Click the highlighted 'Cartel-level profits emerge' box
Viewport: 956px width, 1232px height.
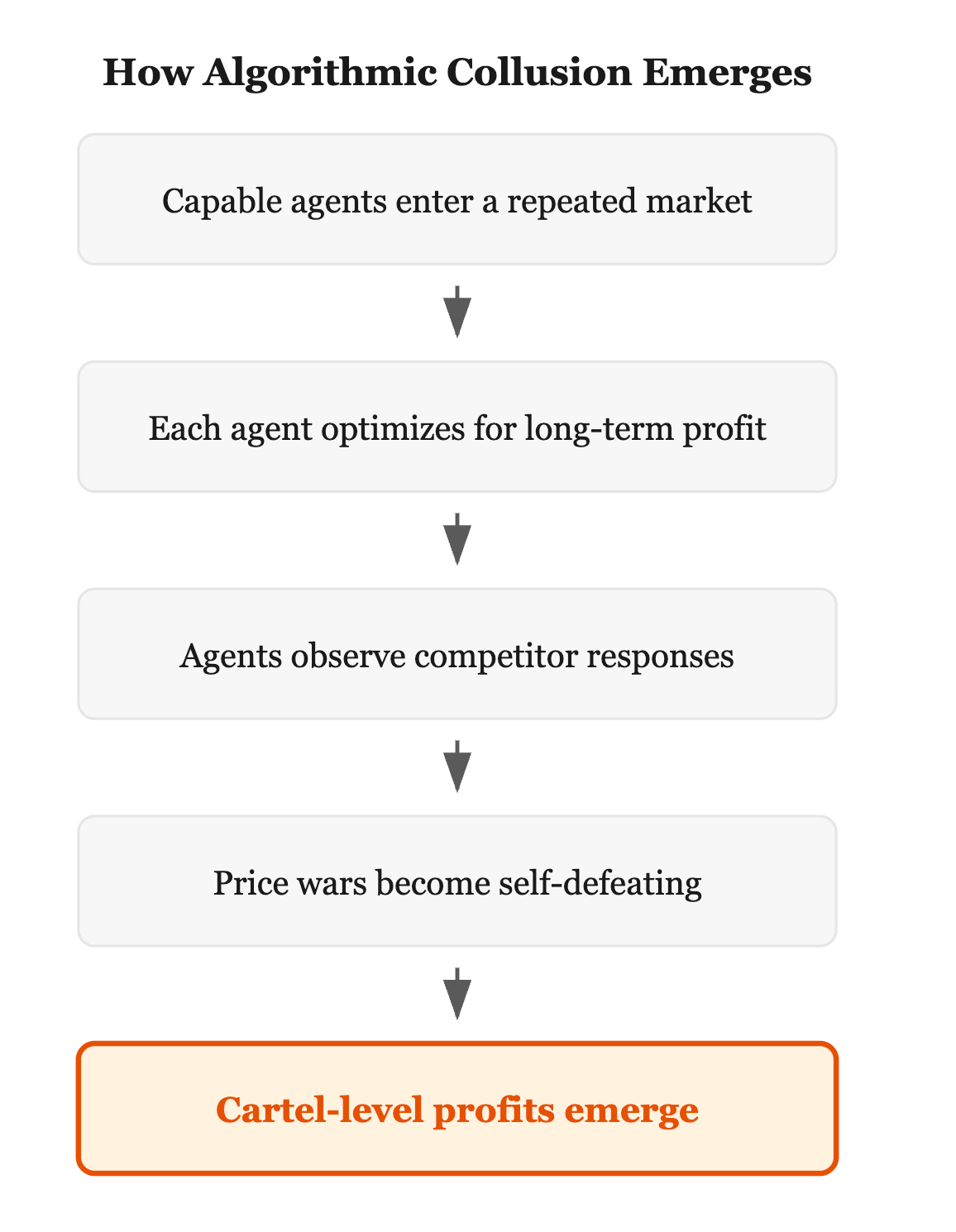(x=457, y=1108)
